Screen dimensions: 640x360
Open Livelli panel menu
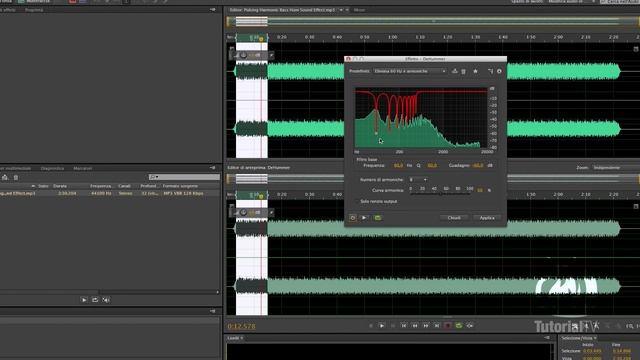547,338
